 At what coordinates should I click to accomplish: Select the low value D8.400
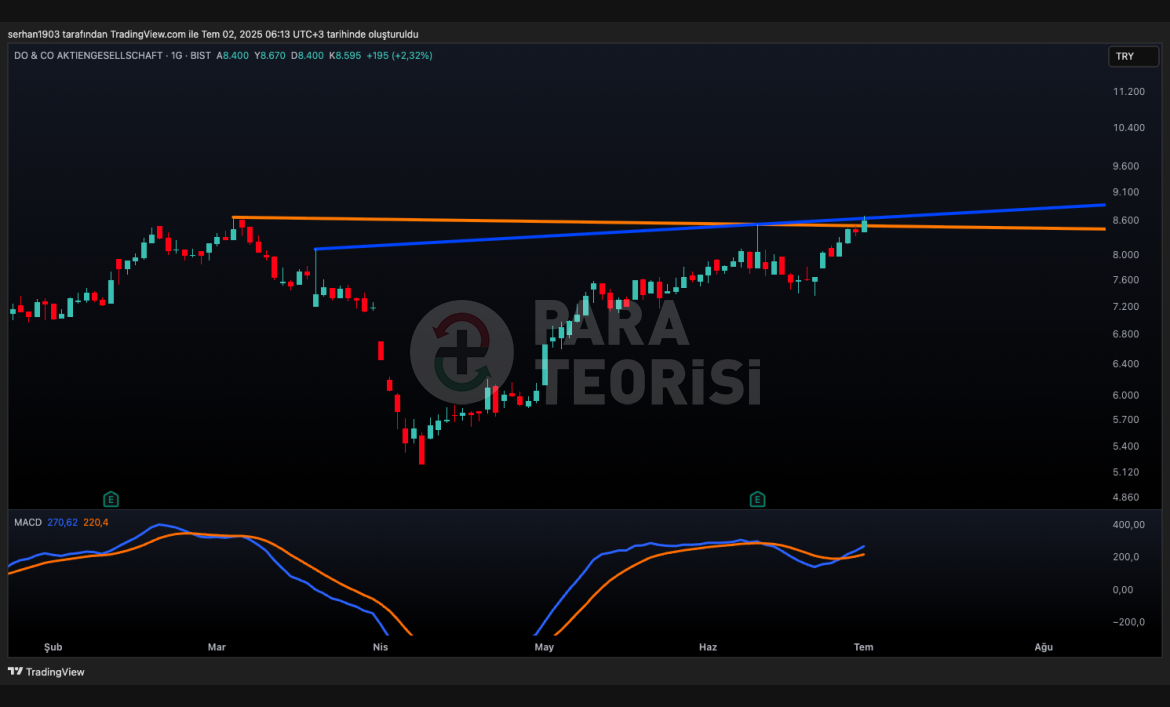pos(307,55)
